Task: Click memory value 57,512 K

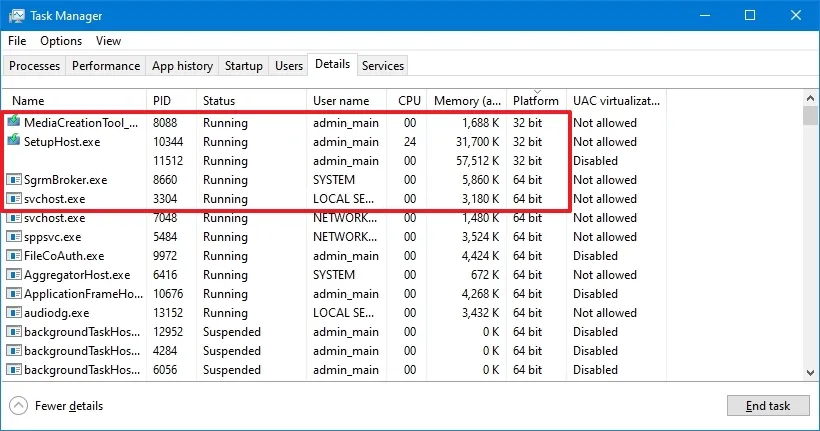Action: [x=477, y=161]
